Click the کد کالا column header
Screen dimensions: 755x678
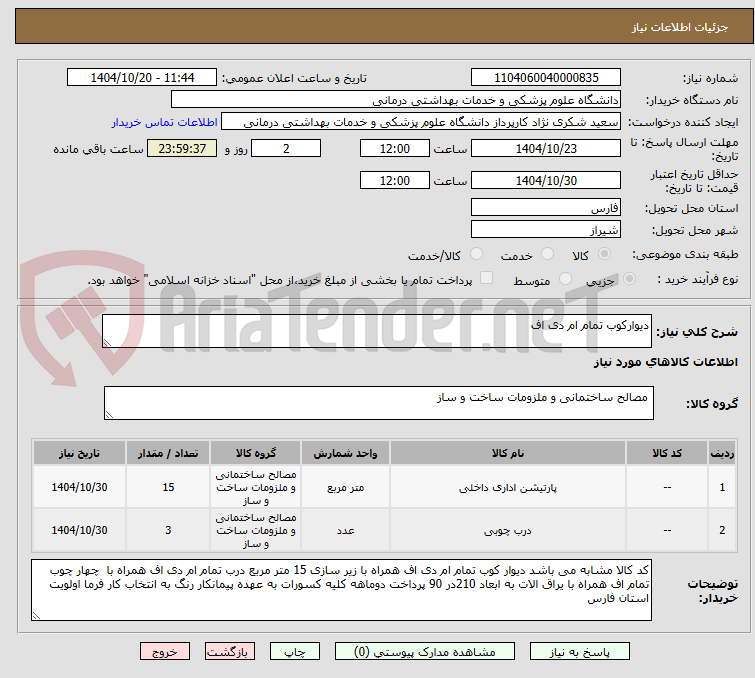click(x=667, y=453)
